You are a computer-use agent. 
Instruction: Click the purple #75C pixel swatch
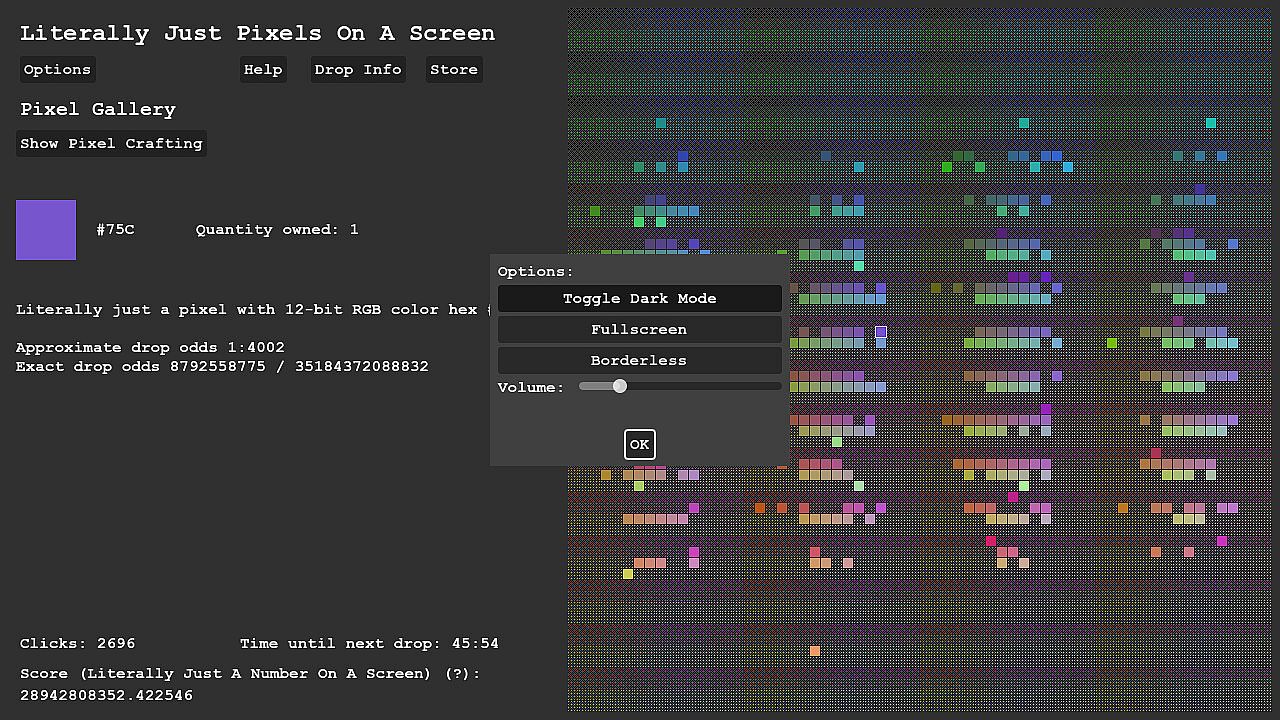[46, 230]
